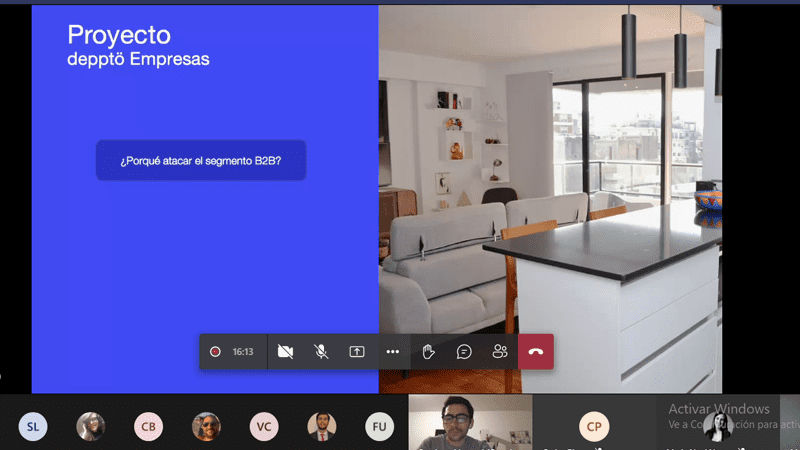Select the sunglasses man photo avatar

pos(206,427)
